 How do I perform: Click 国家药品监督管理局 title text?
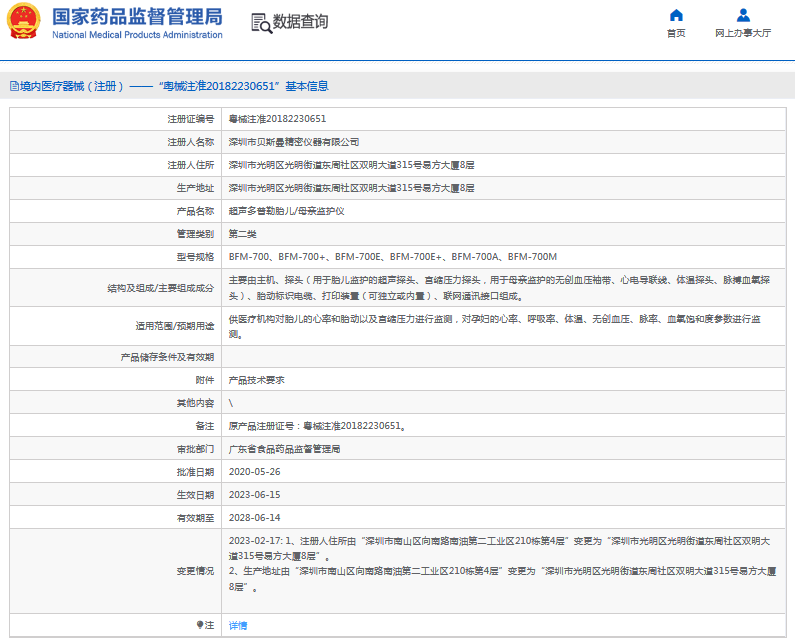(137, 17)
